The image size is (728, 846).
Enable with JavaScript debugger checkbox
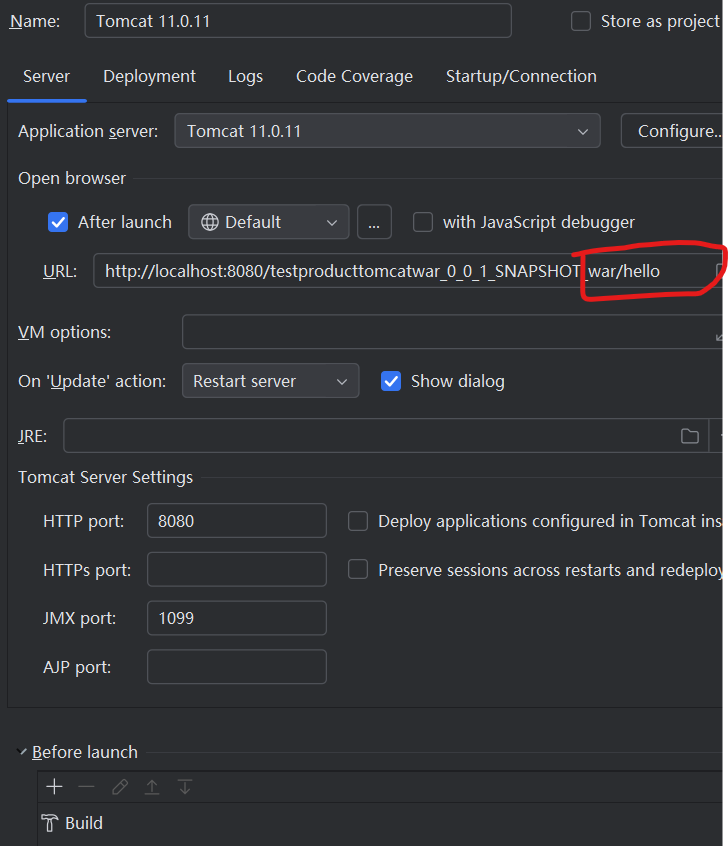[x=423, y=222]
